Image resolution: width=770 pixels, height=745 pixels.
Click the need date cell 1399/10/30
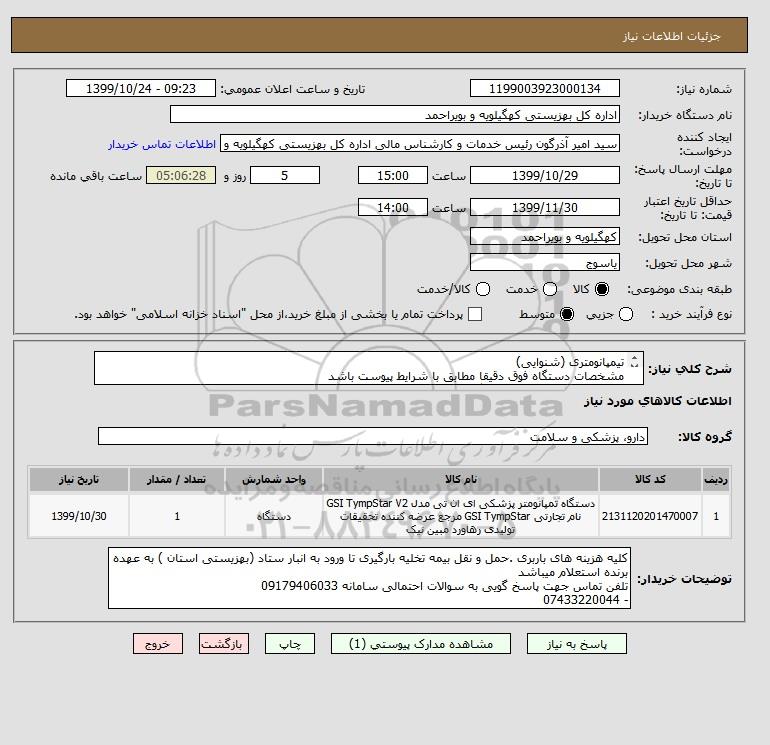[x=79, y=516]
